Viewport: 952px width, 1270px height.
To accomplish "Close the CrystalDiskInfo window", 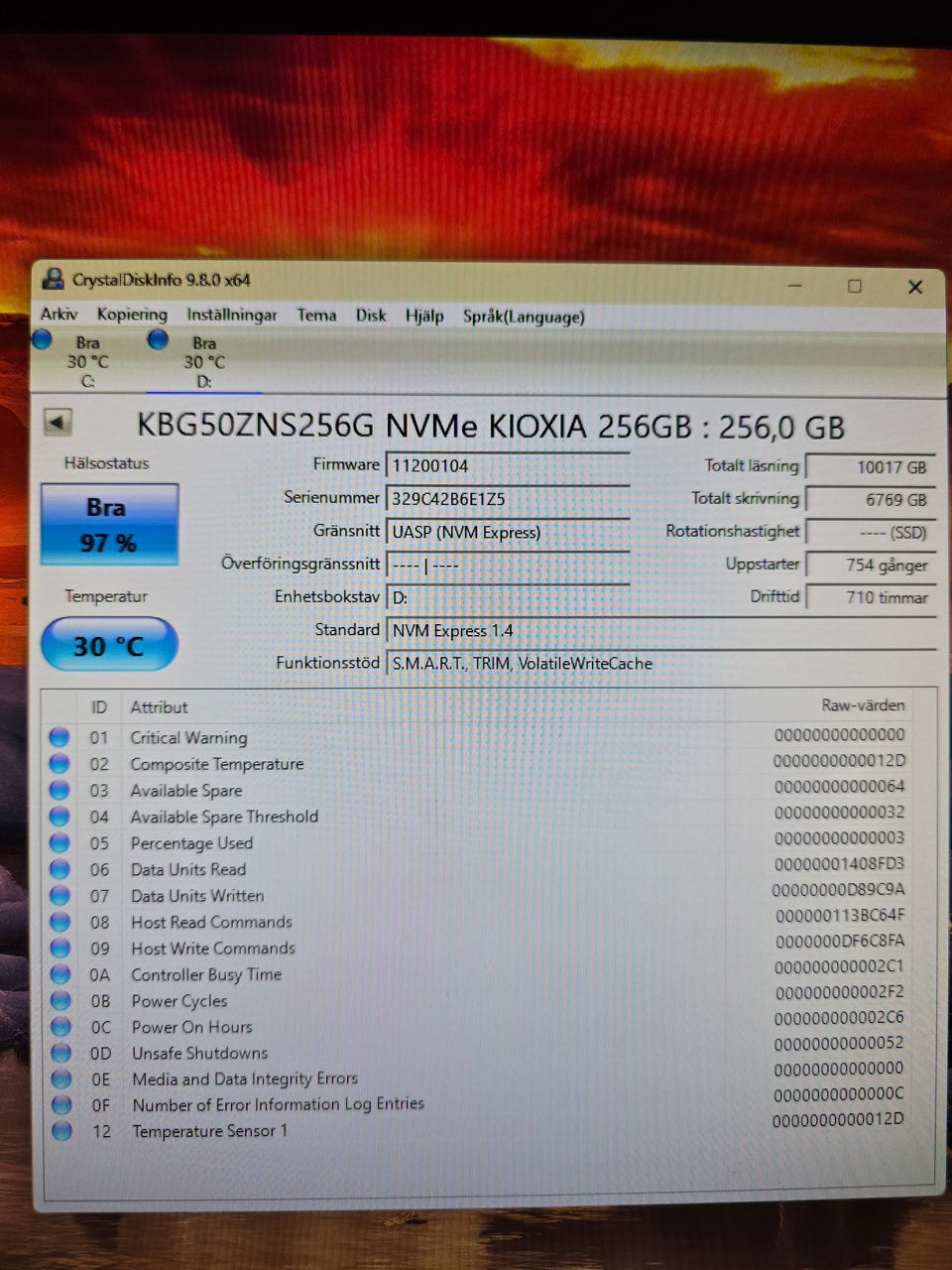I will click(x=915, y=287).
